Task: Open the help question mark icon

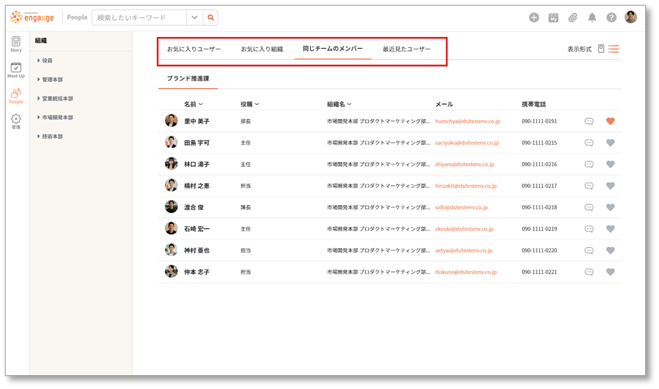Action: [611, 17]
